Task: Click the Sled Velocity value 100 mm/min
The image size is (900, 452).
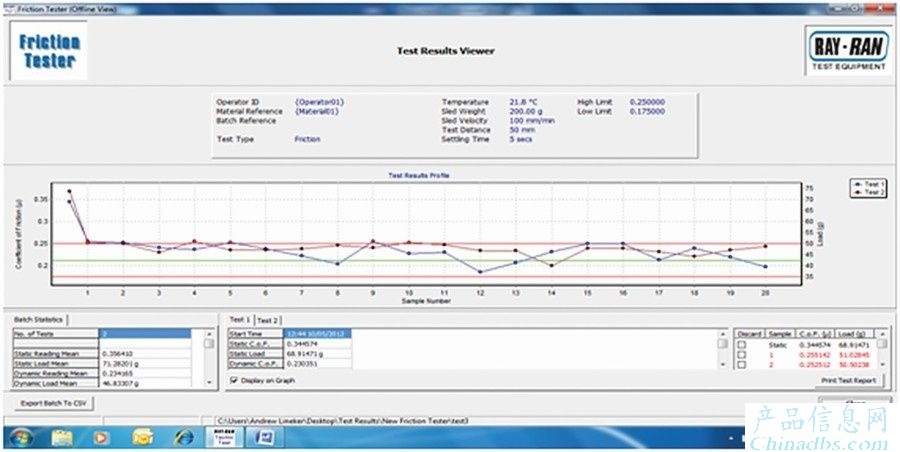Action: [532, 121]
